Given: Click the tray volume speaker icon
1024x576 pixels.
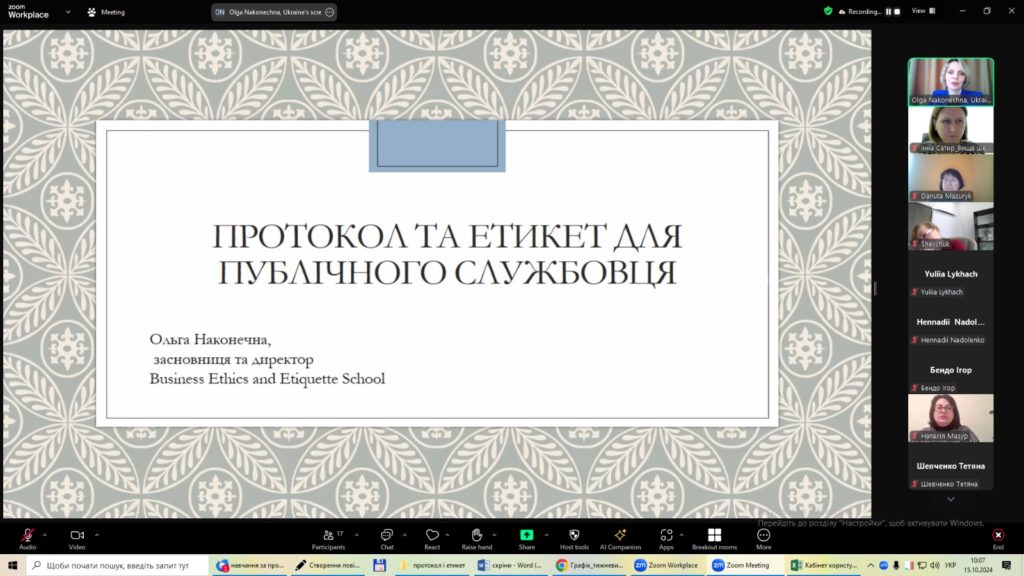Looking at the screenshot, I should tap(935, 565).
